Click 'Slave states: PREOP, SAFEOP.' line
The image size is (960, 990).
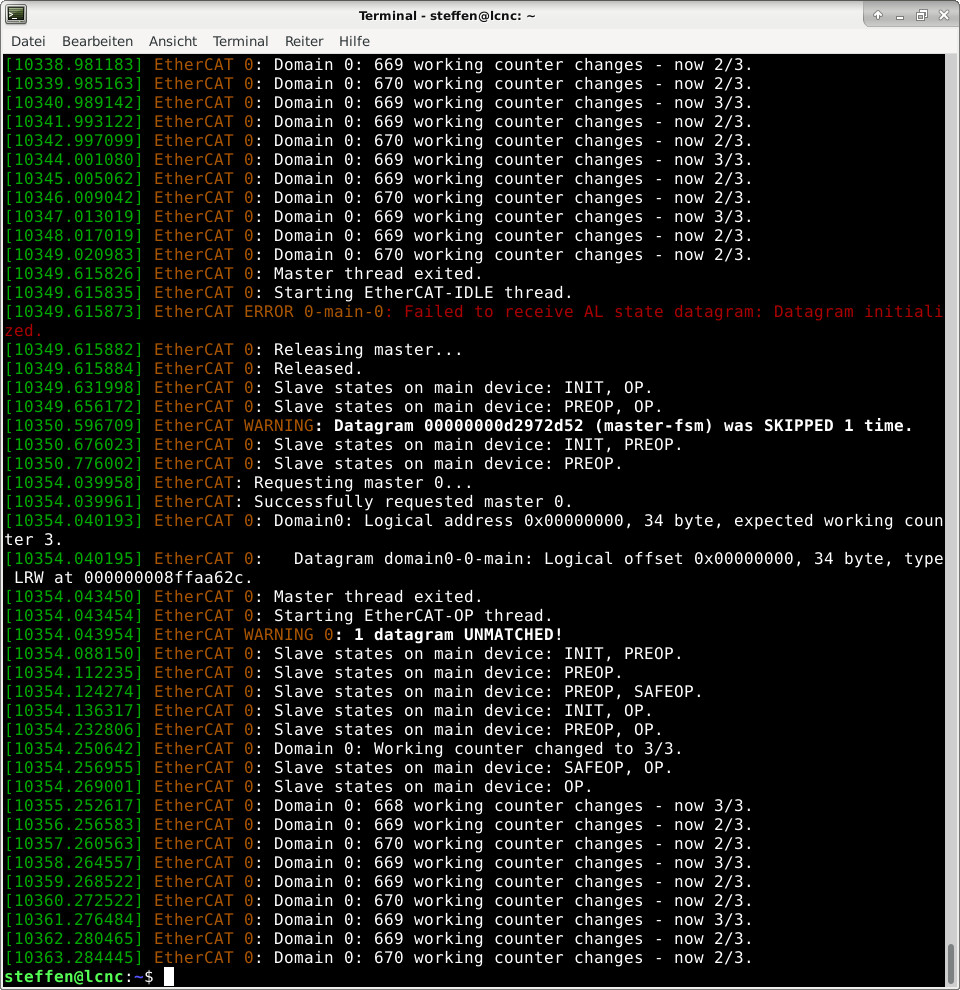click(x=354, y=691)
